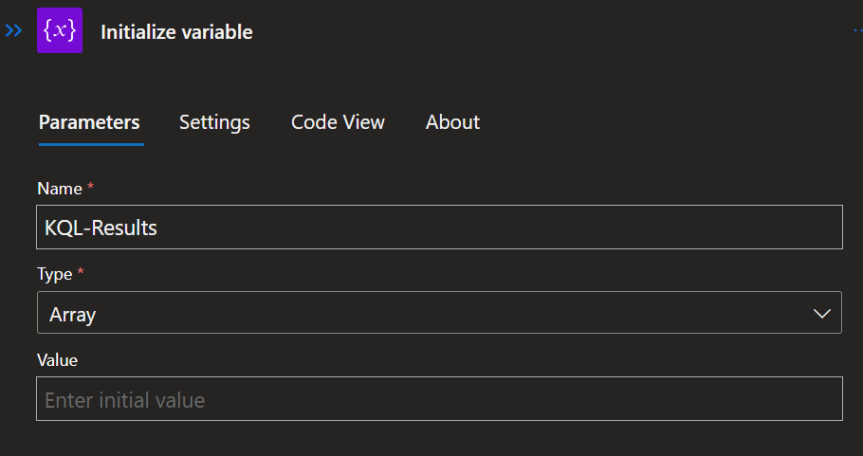Click the Enter initial value placeholder

[125, 400]
